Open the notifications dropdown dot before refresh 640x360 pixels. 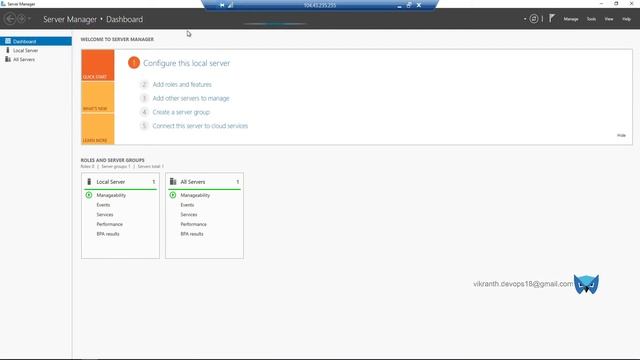tap(525, 19)
